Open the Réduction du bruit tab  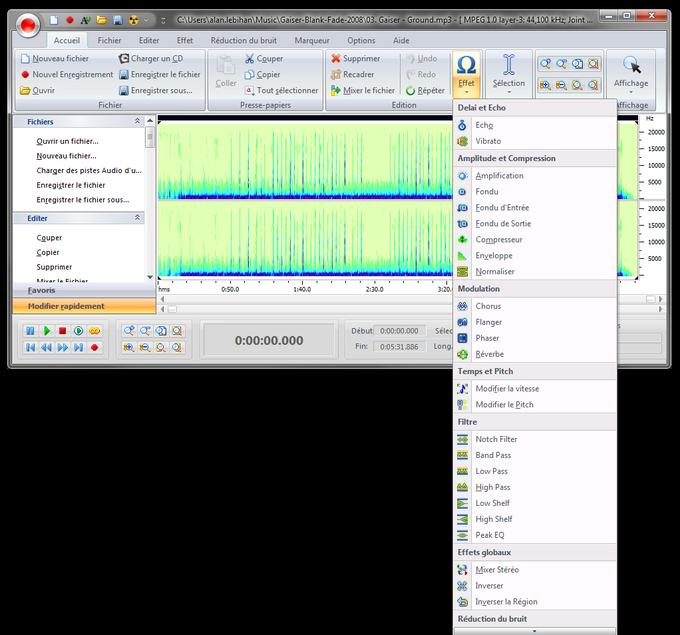244,40
